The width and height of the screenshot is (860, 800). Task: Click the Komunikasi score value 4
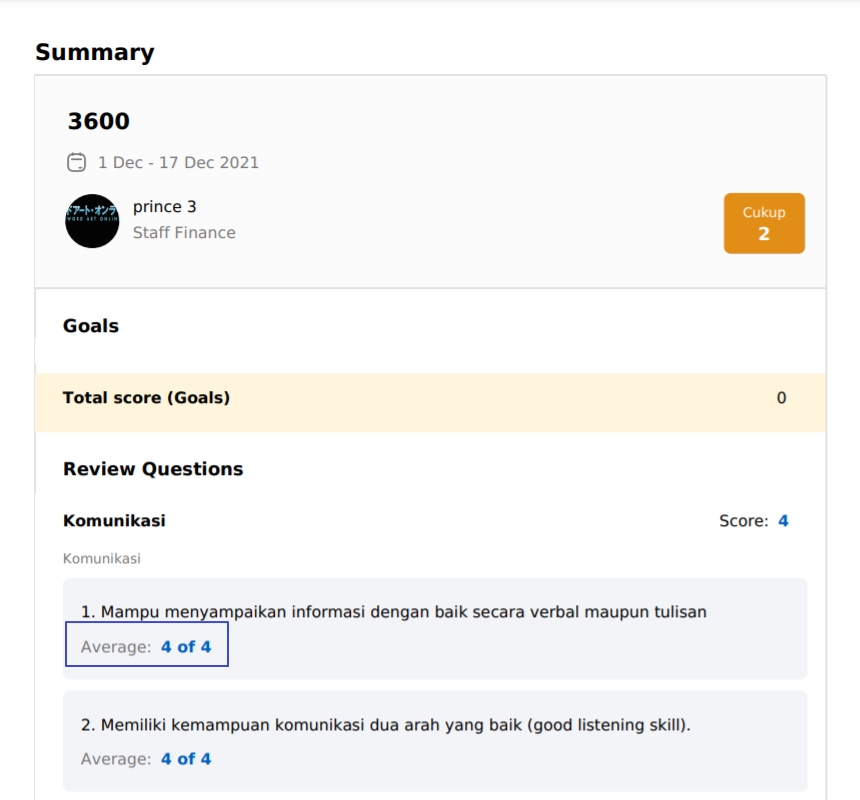click(x=783, y=521)
